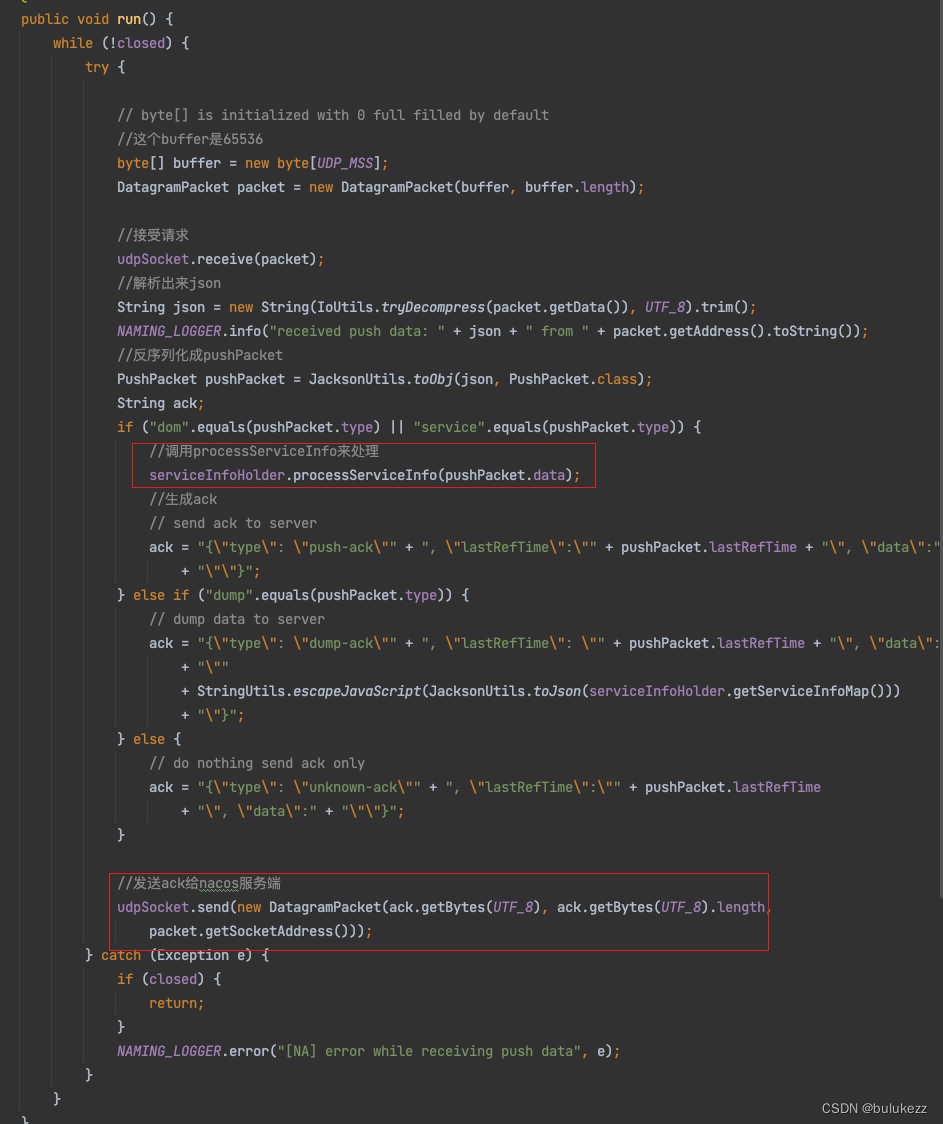Image resolution: width=943 pixels, height=1124 pixels.
Task: Click the if condition checking "dom" type
Action: 409,427
